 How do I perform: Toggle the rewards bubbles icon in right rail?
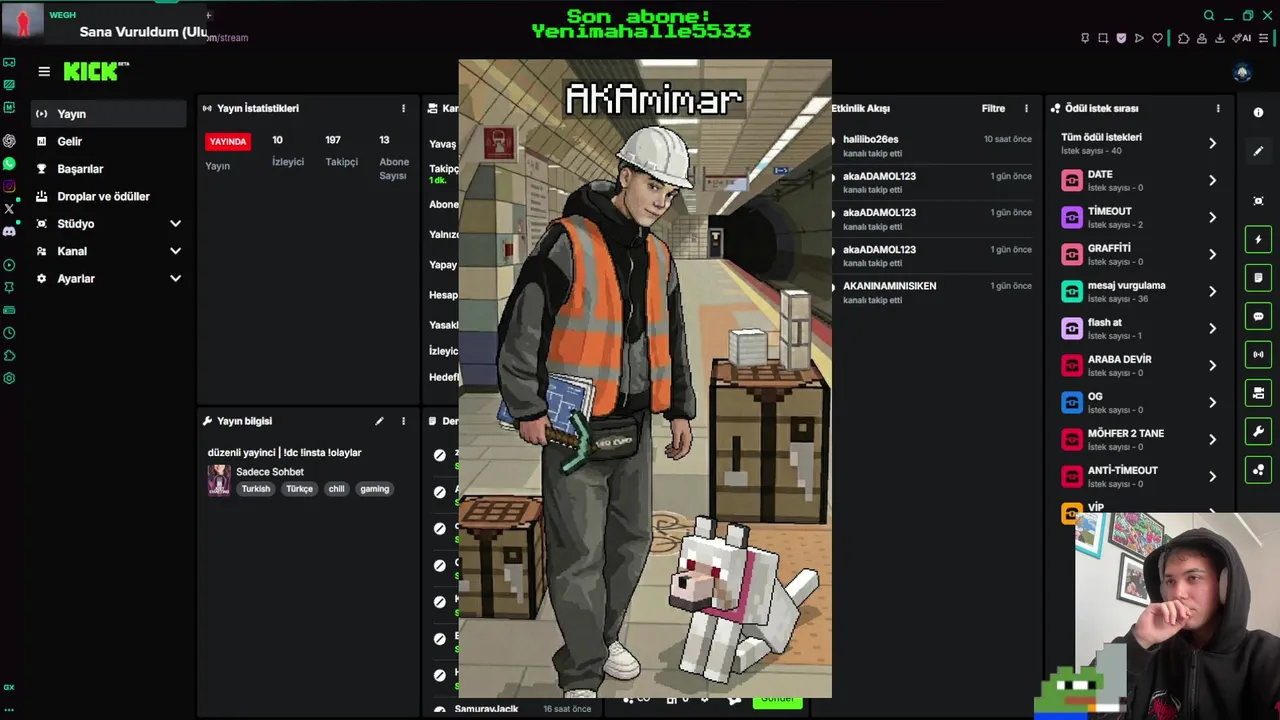tap(1258, 469)
